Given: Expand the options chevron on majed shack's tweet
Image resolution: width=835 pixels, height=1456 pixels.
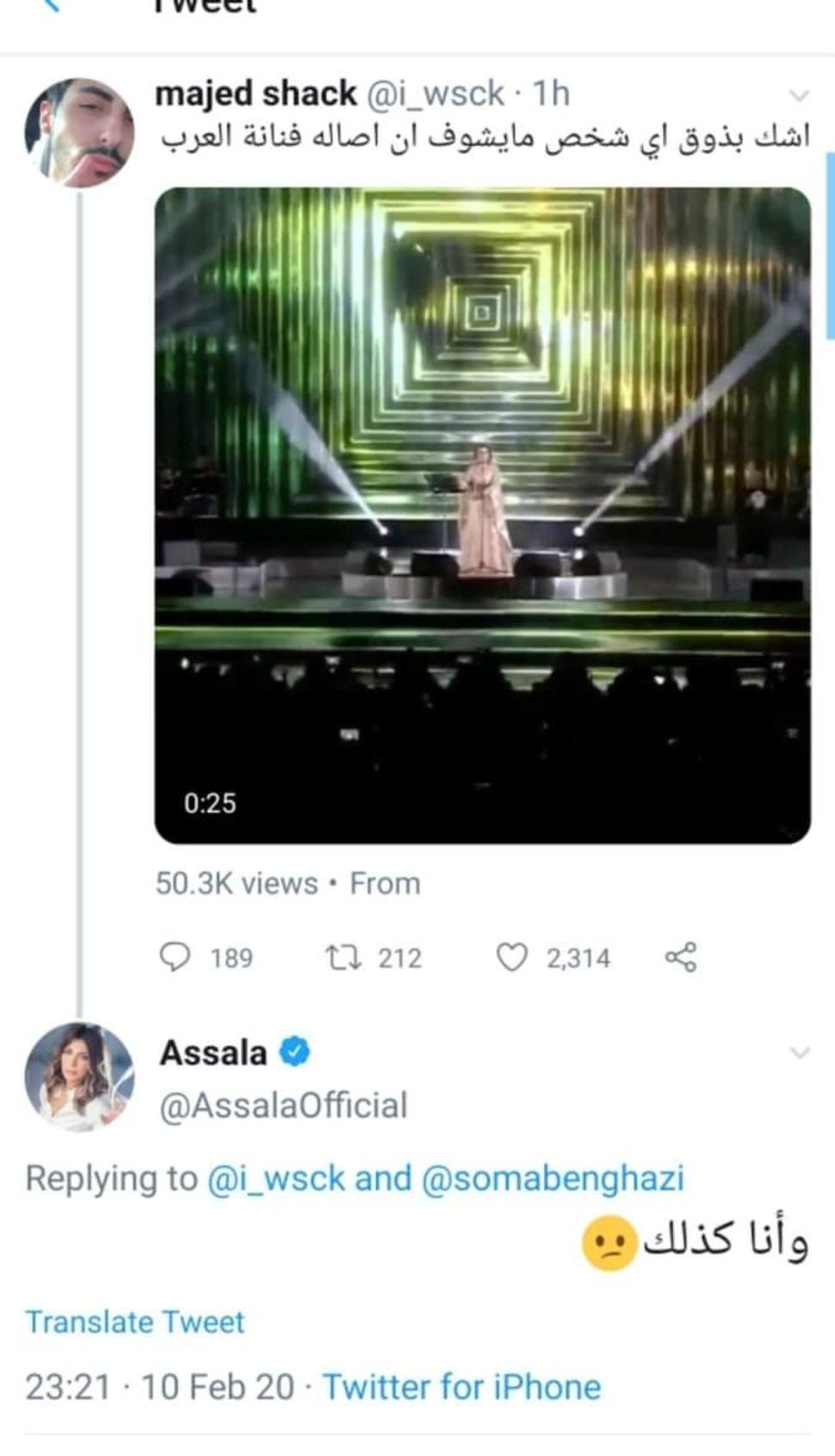Looking at the screenshot, I should pos(800,95).
